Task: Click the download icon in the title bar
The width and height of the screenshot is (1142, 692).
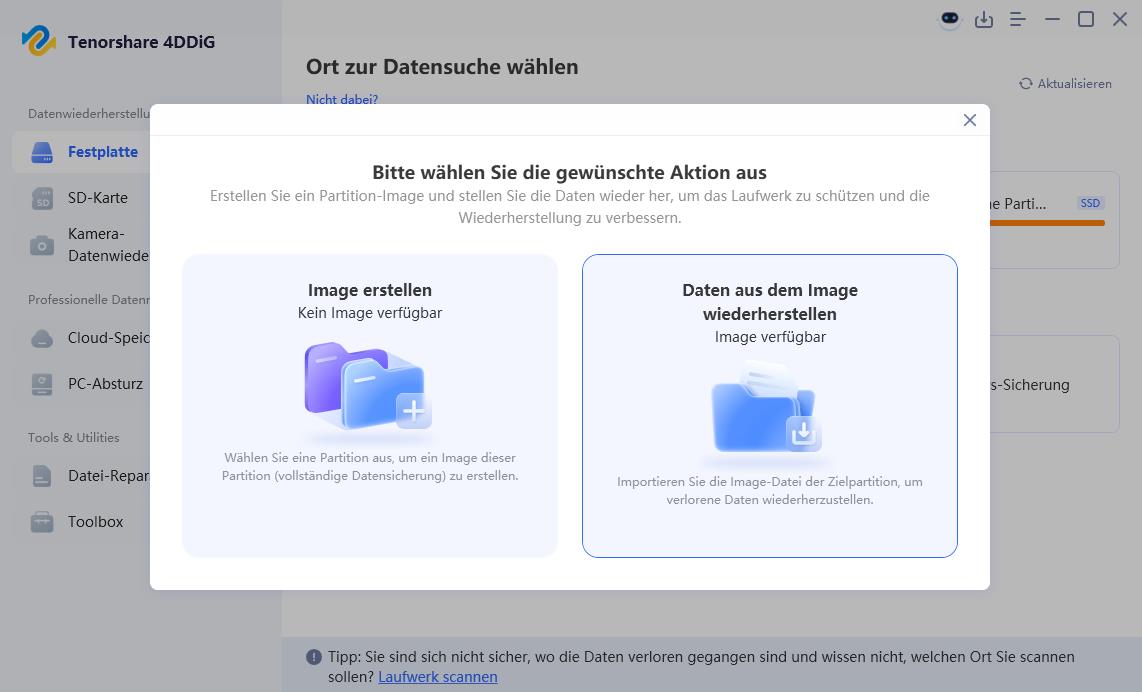Action: click(983, 19)
